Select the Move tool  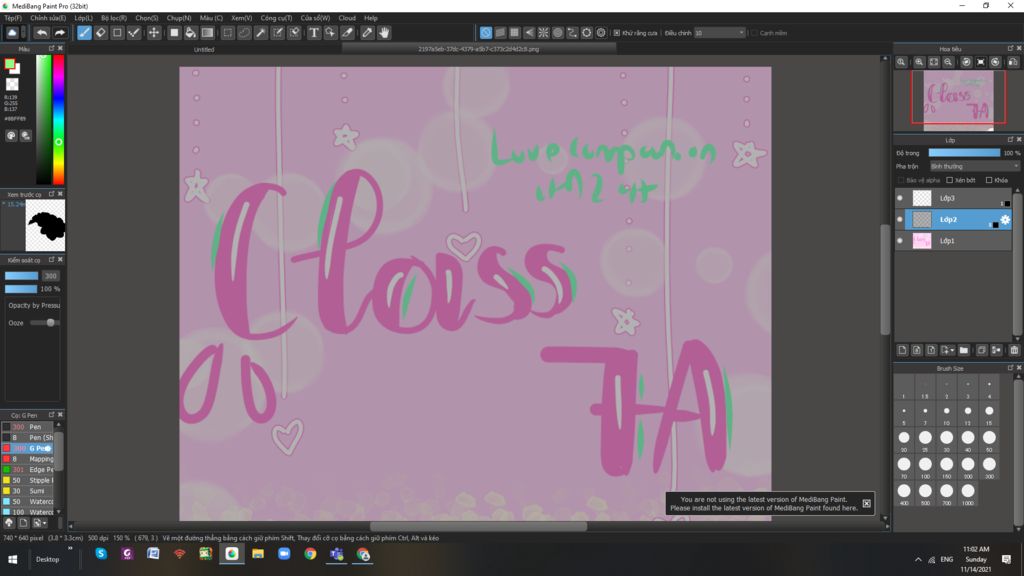tap(153, 33)
